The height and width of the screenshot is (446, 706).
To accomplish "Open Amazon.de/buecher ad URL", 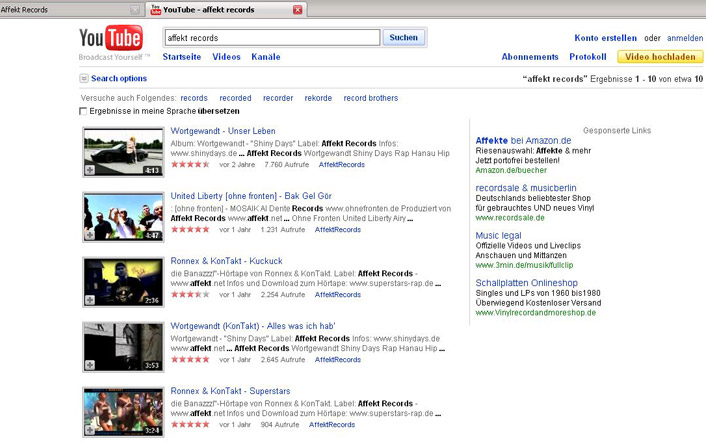I will (x=511, y=170).
